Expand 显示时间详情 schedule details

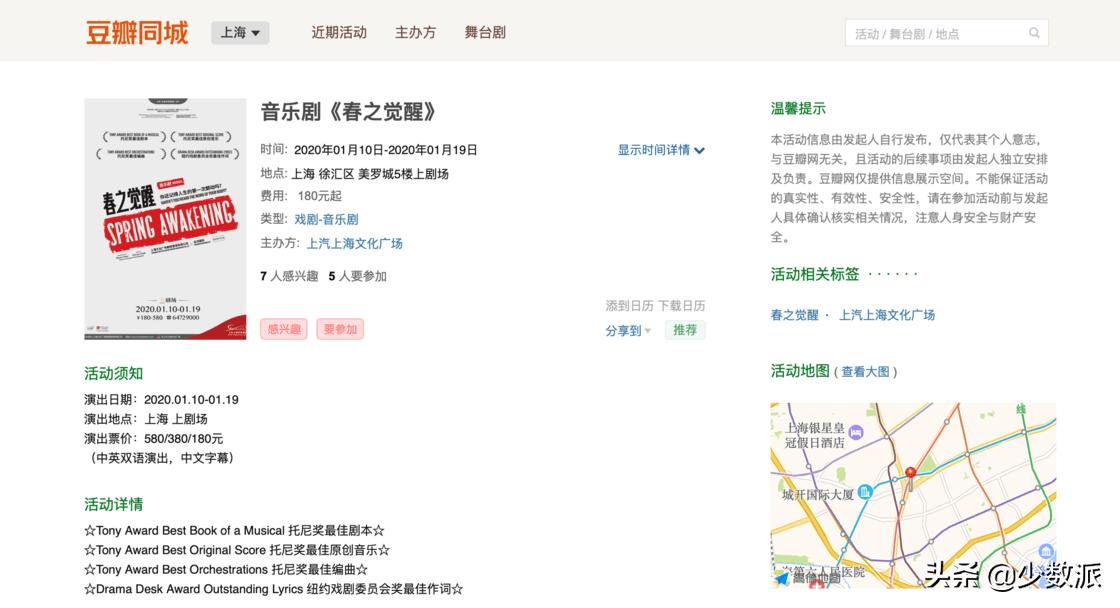click(x=661, y=150)
